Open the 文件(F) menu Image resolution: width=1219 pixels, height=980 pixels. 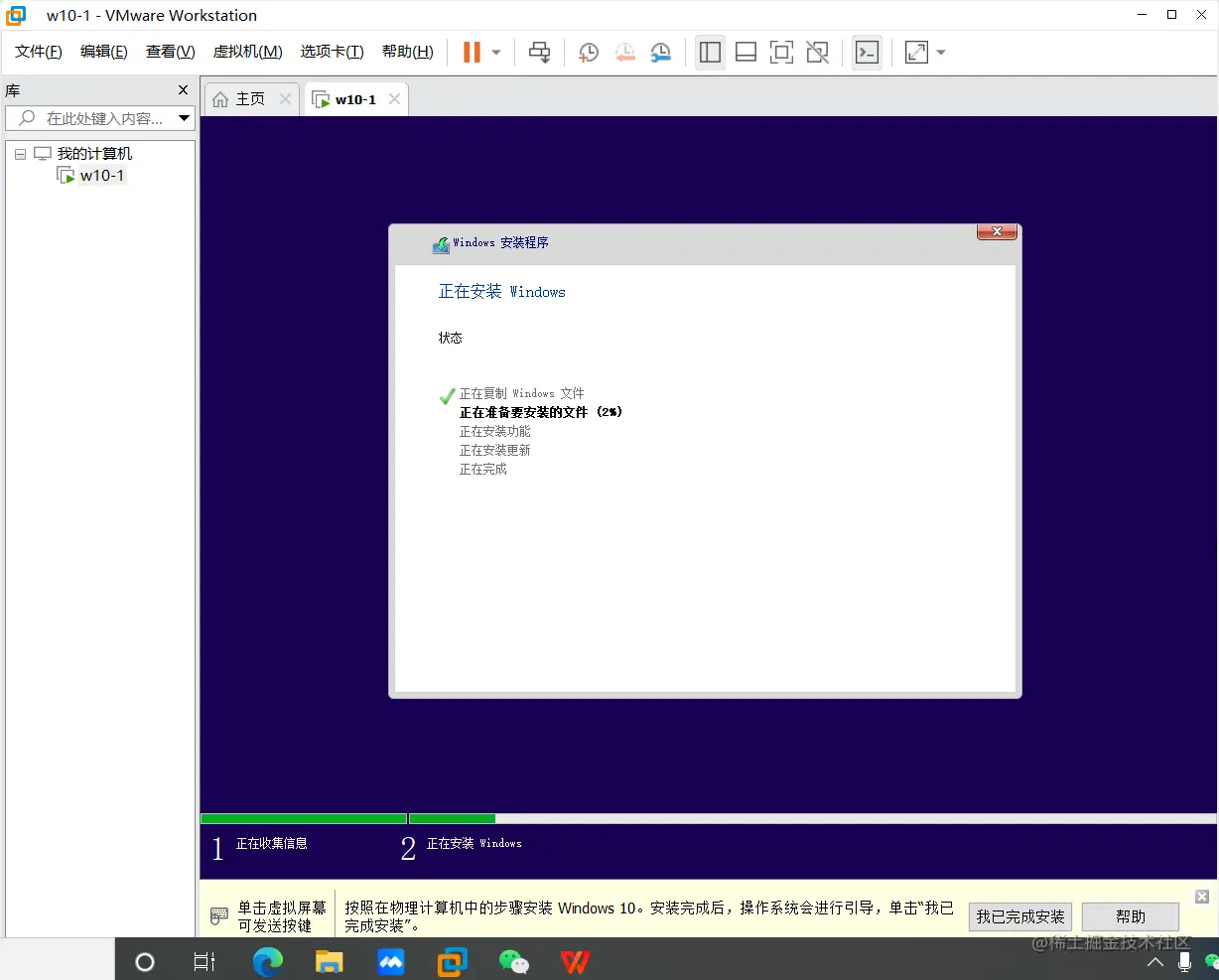coord(38,52)
